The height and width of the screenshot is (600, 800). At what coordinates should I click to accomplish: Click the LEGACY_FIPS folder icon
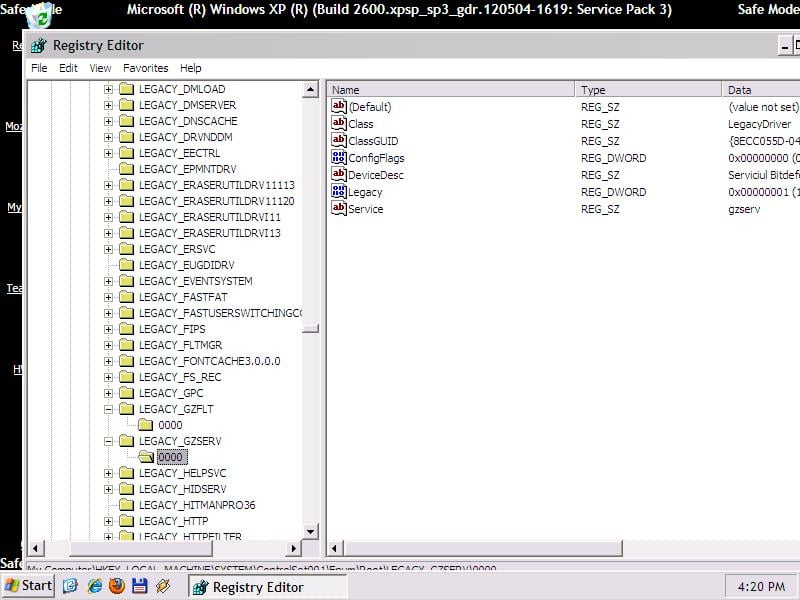pos(126,329)
